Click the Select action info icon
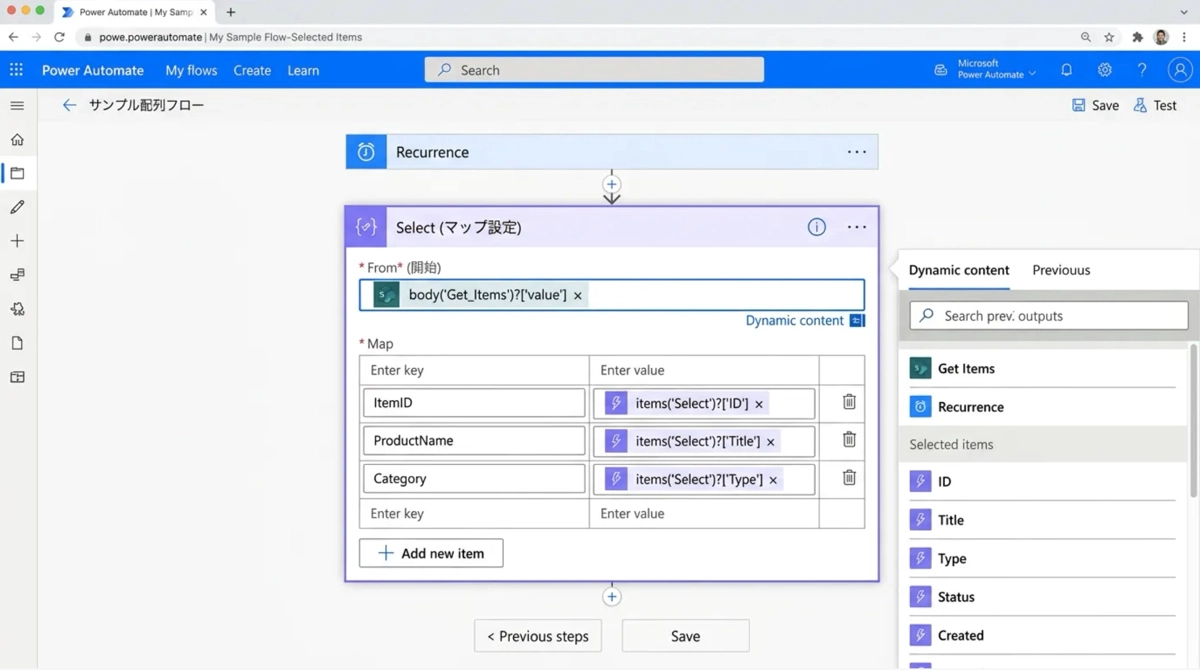The image size is (1200, 670). [816, 227]
